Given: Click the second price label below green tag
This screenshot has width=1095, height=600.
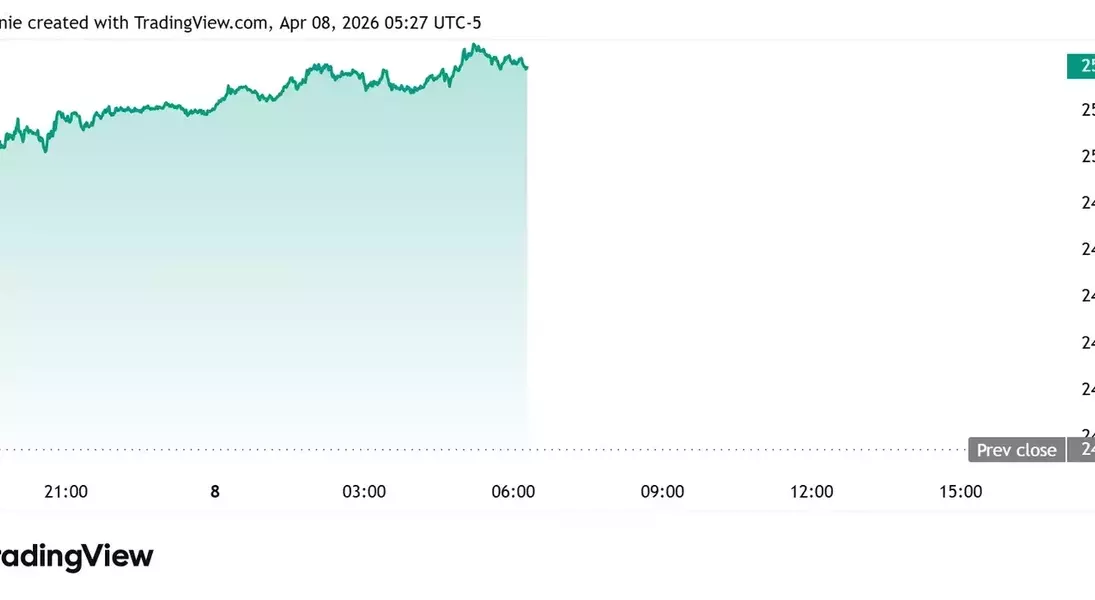Looking at the screenshot, I should coord(1087,156).
